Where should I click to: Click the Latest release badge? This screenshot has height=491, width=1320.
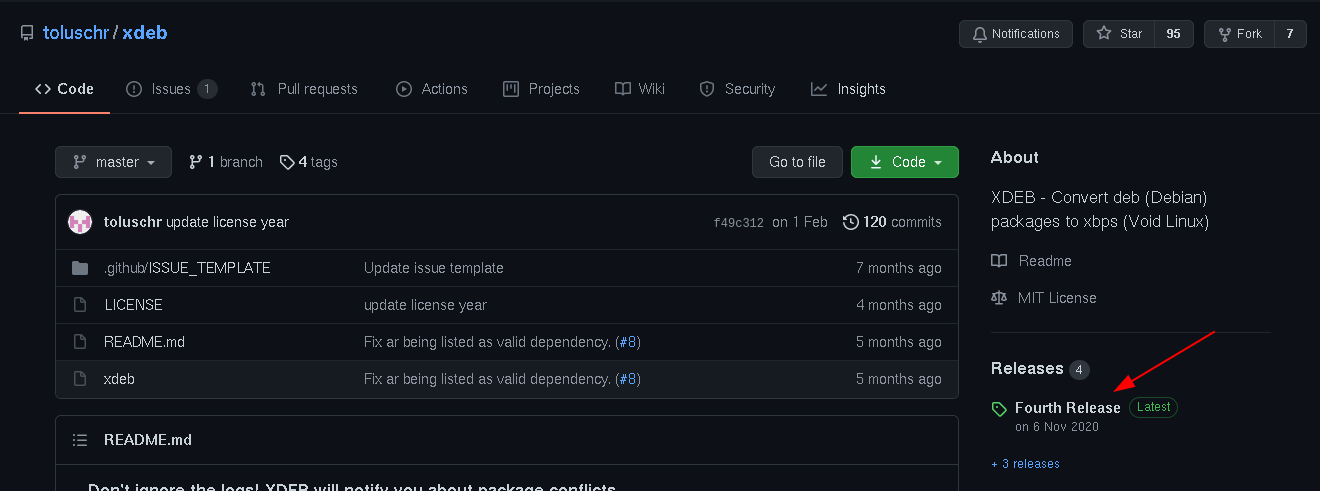point(1154,407)
